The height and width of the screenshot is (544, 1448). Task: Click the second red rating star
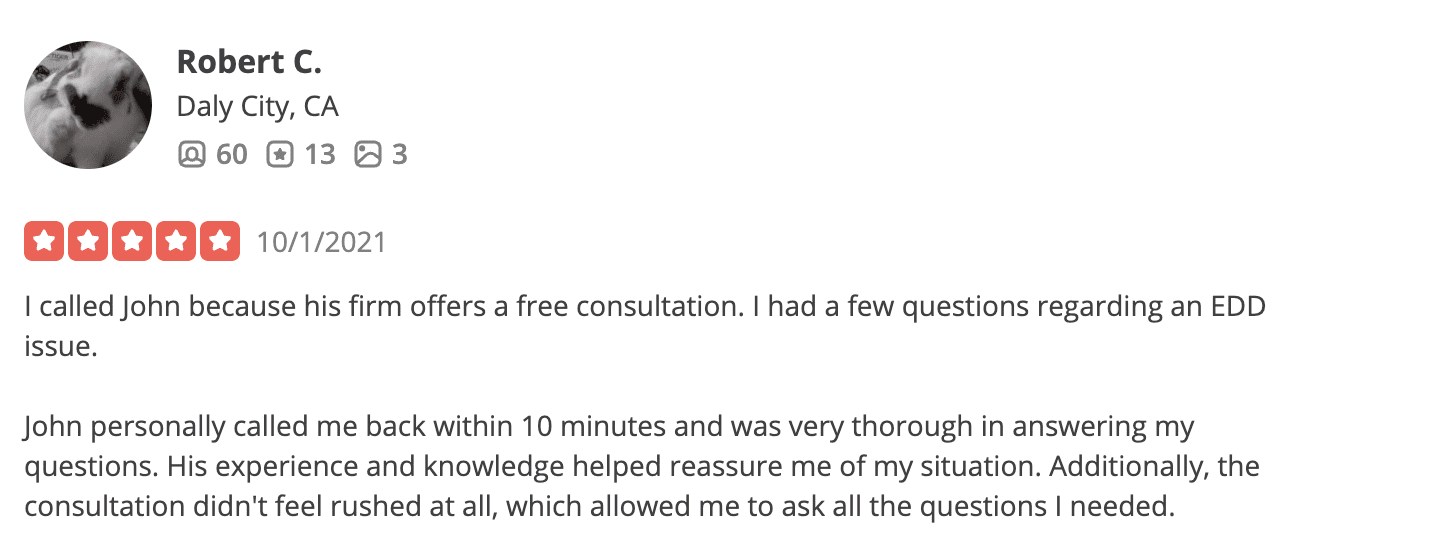click(88, 242)
